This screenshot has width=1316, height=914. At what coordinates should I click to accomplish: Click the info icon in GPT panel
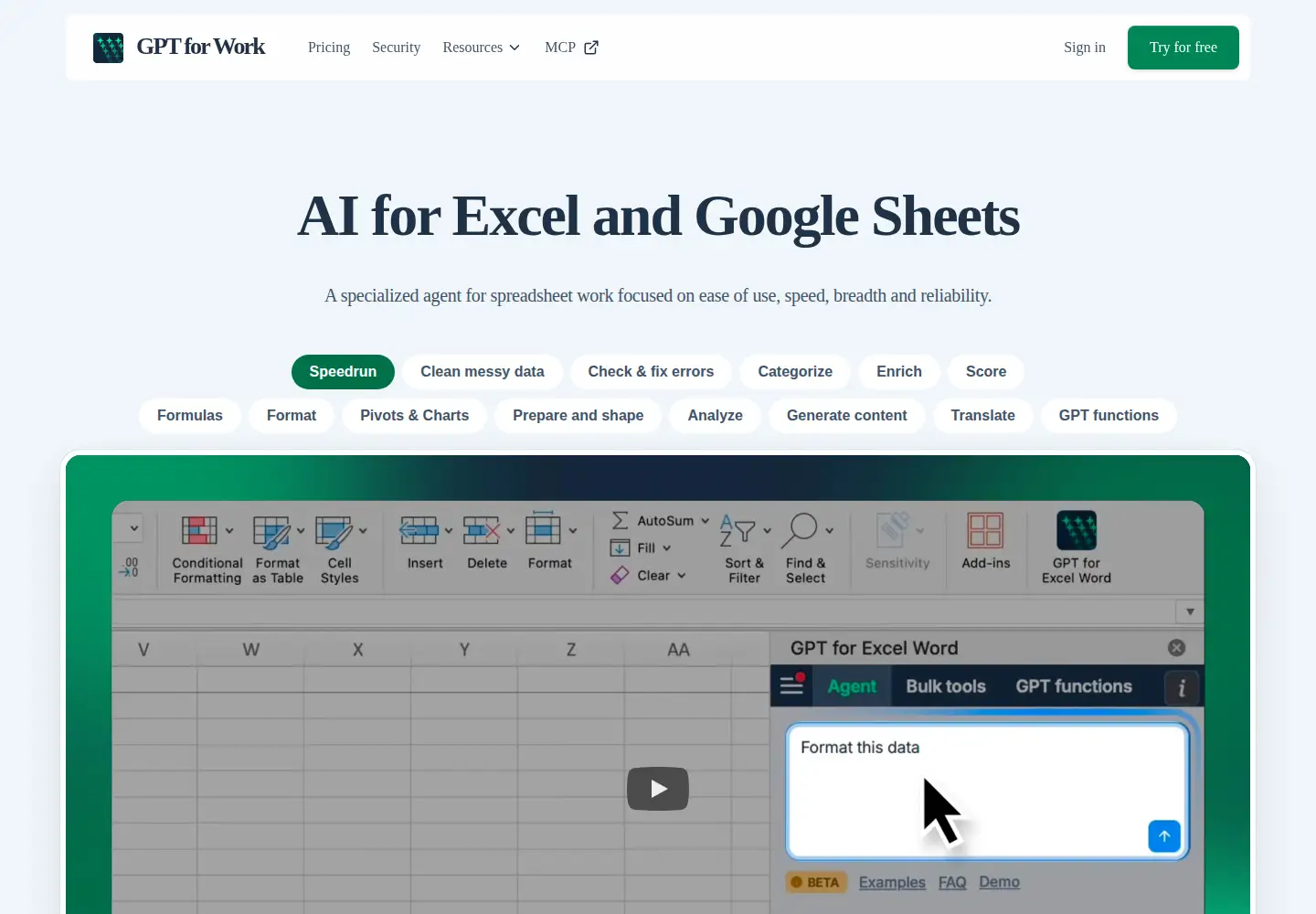pos(1182,687)
